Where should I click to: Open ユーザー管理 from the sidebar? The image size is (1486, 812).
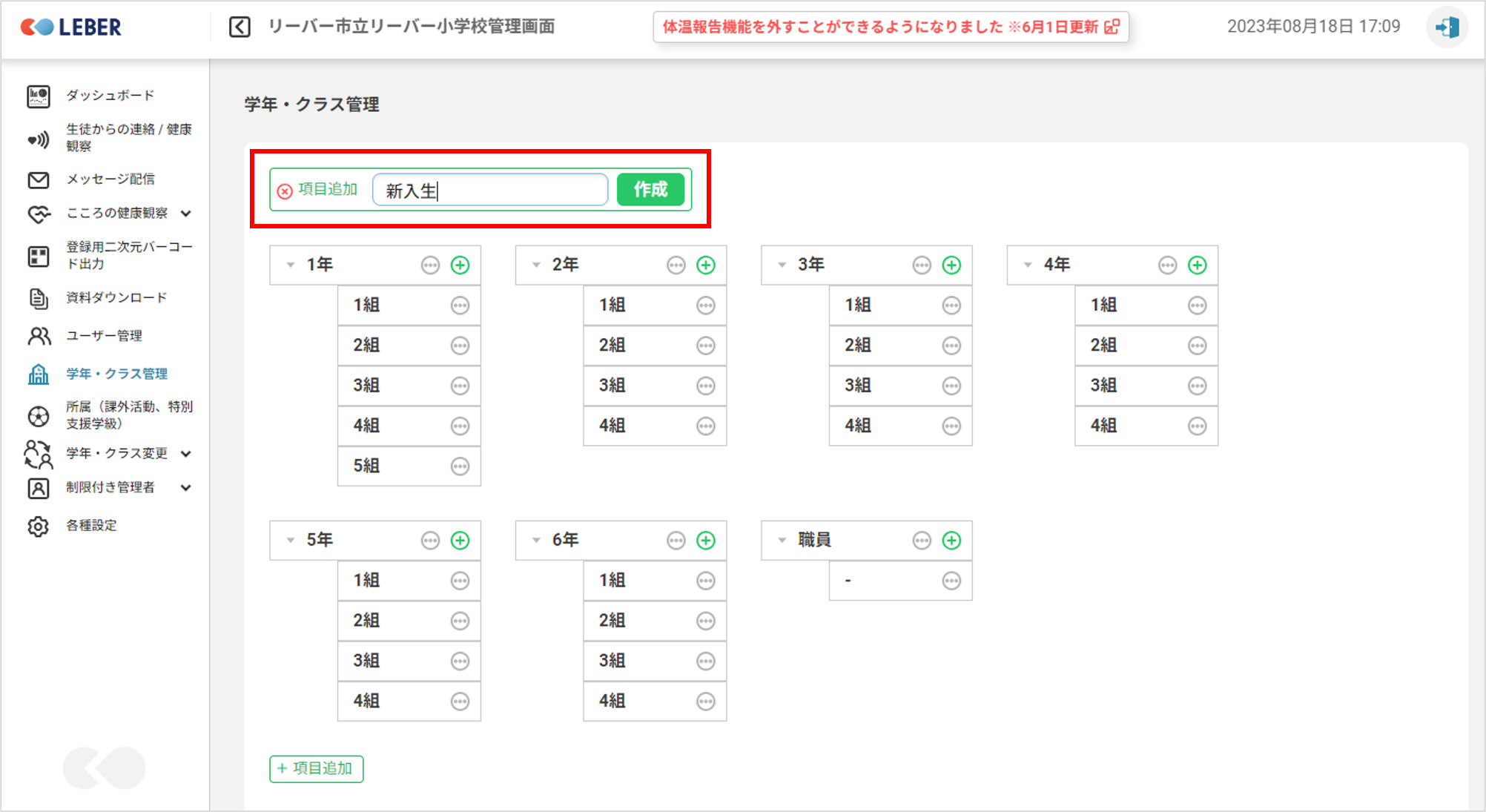104,336
